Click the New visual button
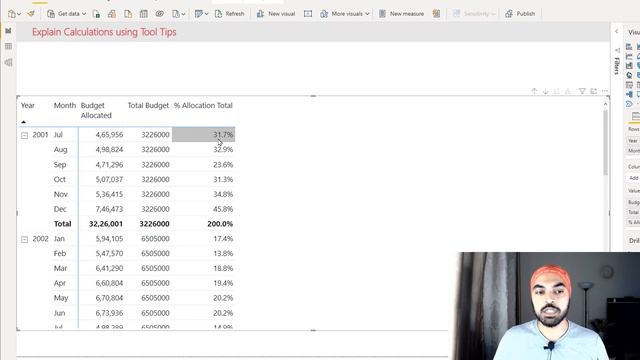This screenshot has height=360, width=640. [276, 14]
